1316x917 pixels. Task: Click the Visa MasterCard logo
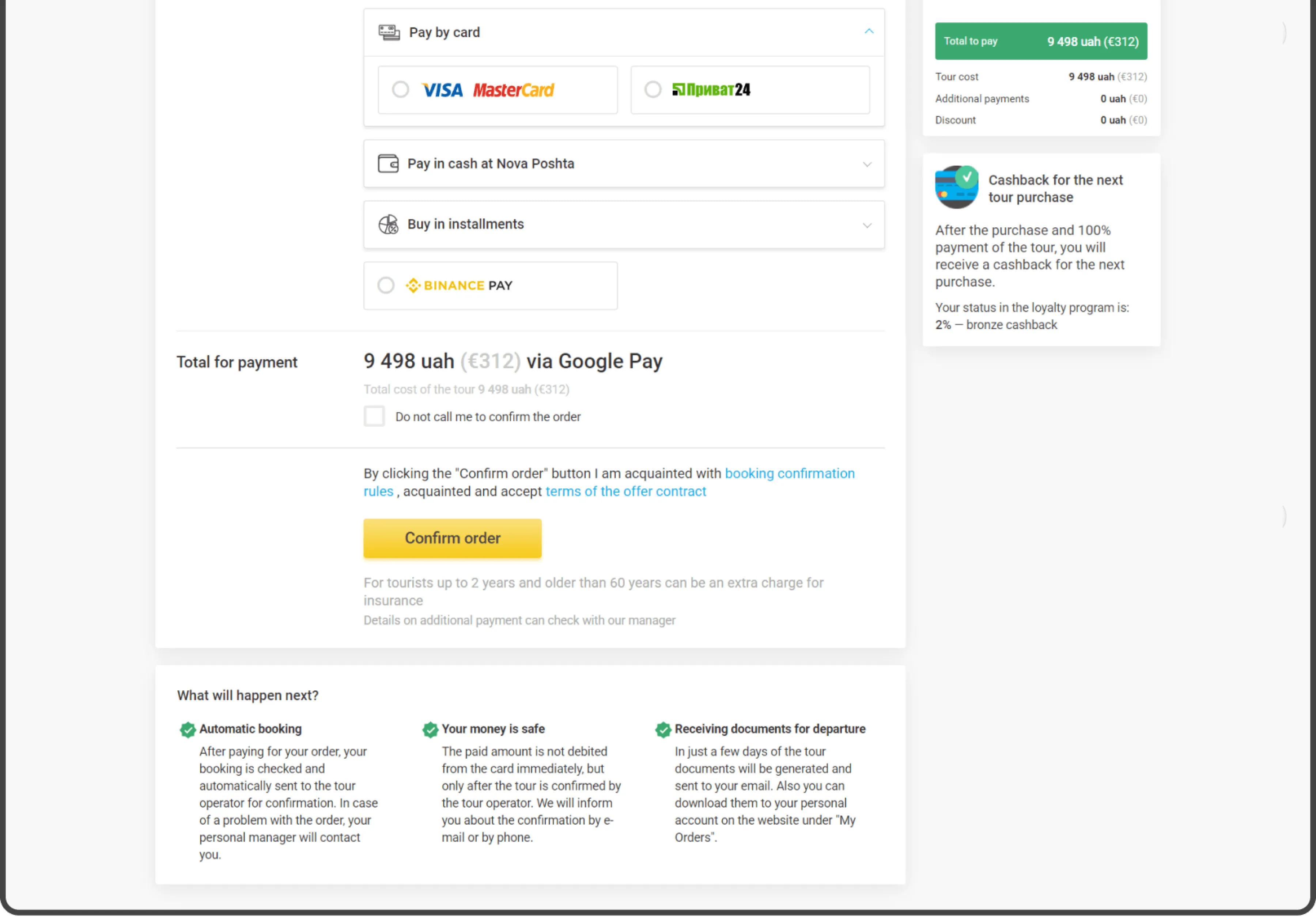click(x=488, y=90)
